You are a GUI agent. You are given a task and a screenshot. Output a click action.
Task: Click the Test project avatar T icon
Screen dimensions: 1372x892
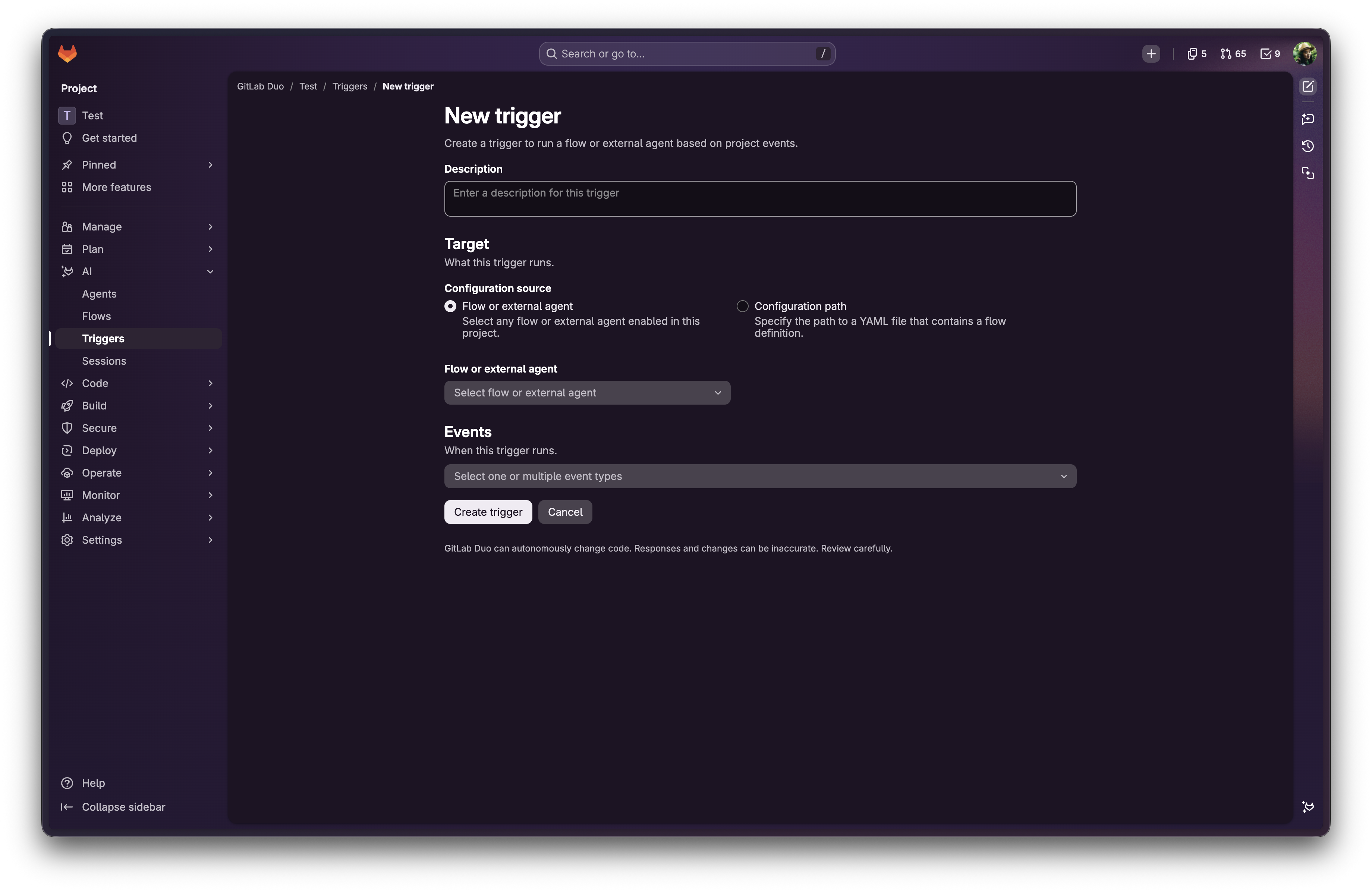click(67, 115)
